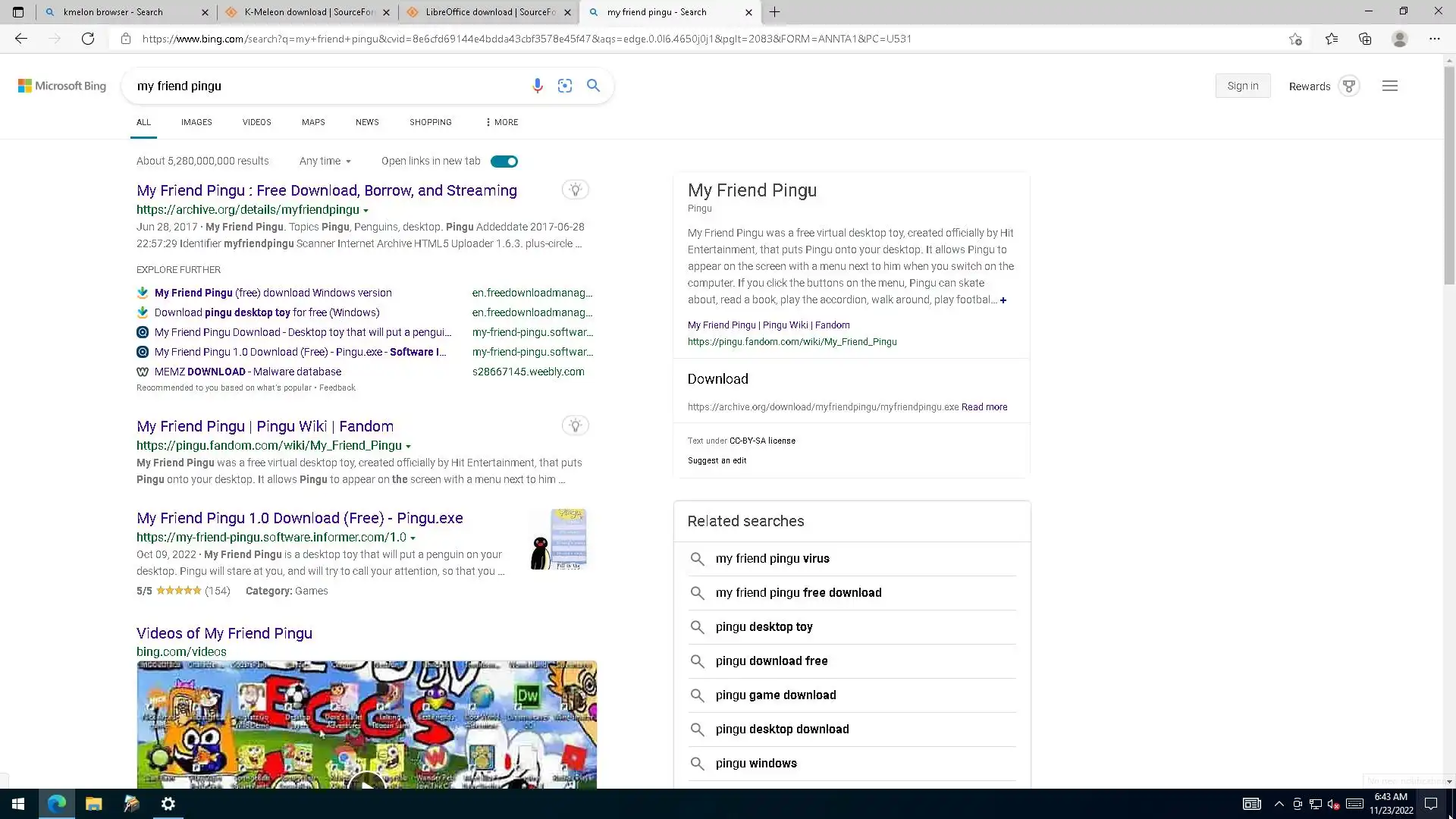Screen dimensions: 1456x819
Task: Click the page vertical scrollbar thumb
Action: tap(1449, 174)
